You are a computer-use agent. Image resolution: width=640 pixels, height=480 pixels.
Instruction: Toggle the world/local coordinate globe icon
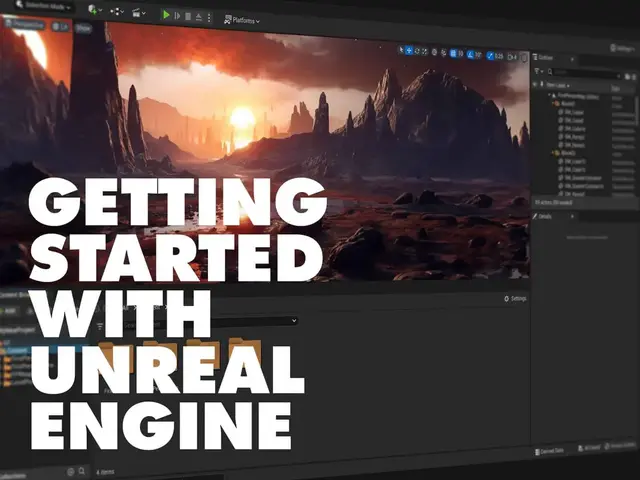434,52
